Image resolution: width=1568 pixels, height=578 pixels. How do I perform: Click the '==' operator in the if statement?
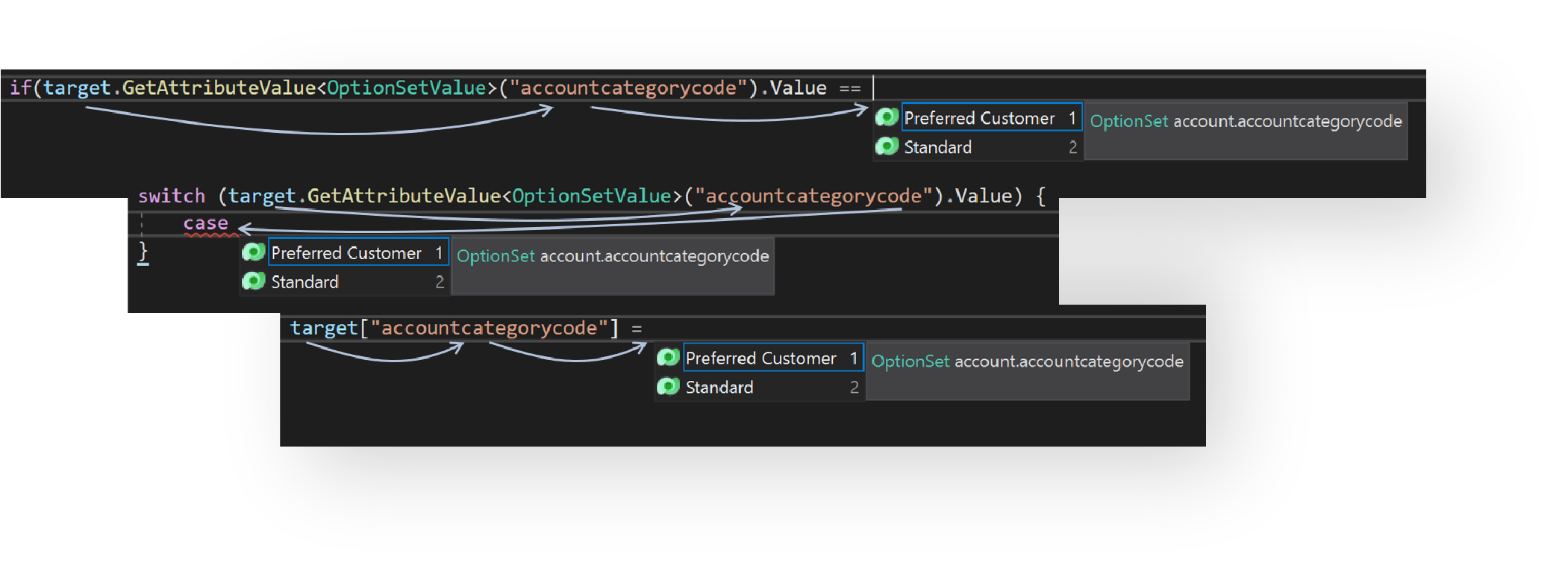(x=850, y=89)
